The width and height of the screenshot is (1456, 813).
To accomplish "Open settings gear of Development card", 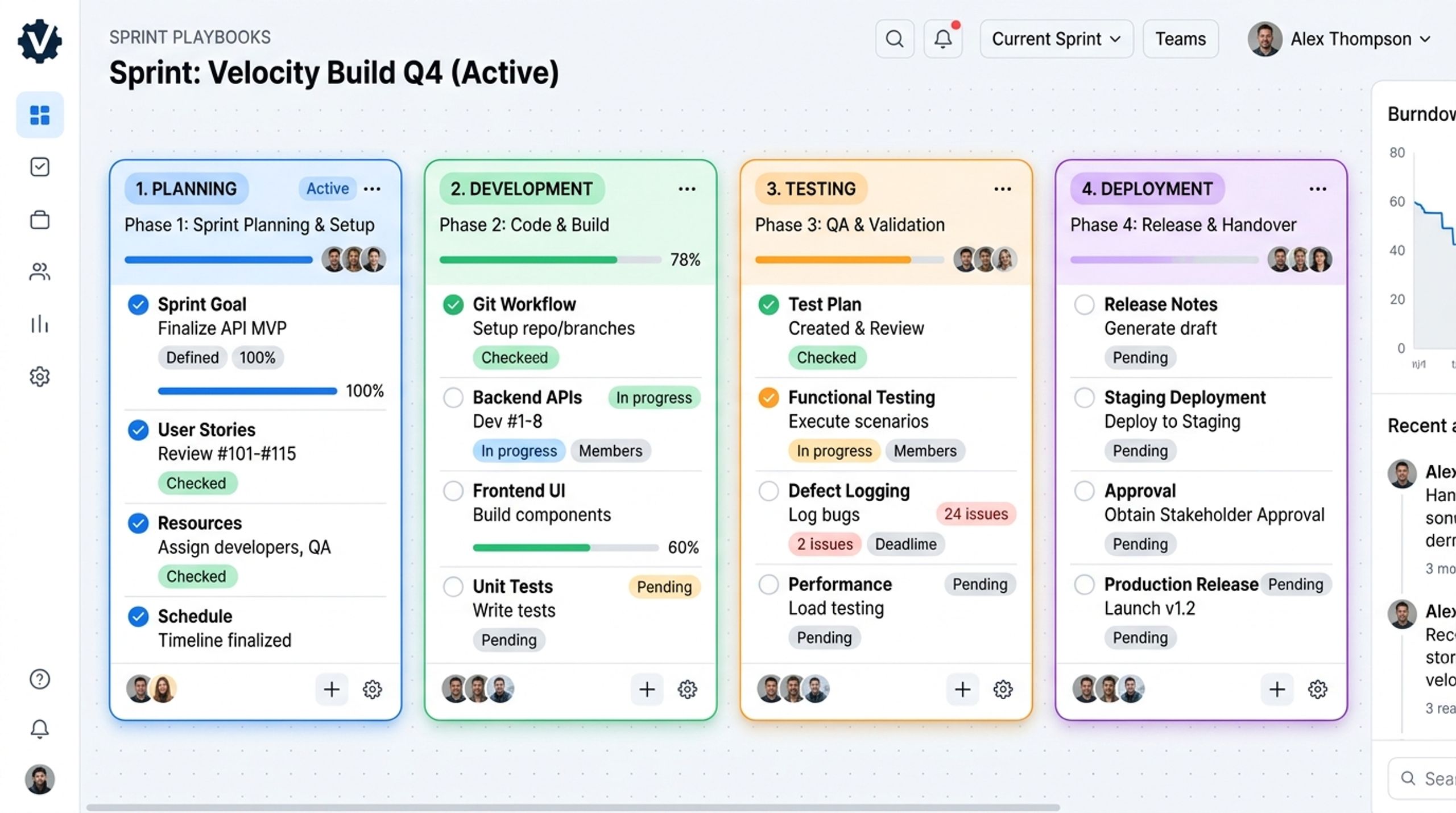I will tap(687, 690).
